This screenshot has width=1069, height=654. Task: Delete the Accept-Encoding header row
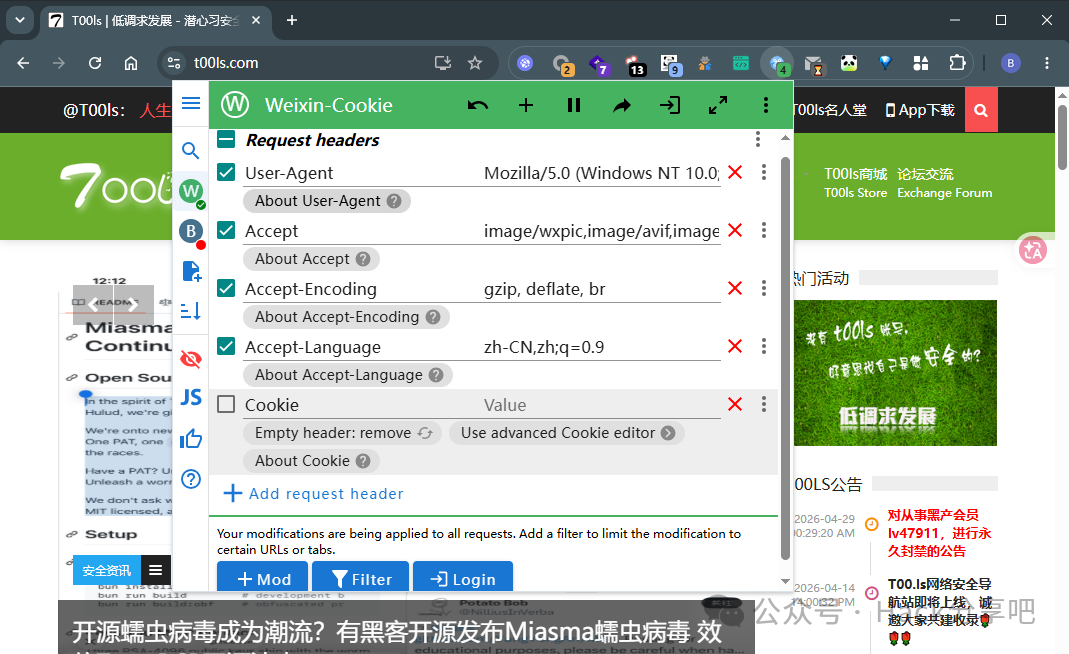pos(735,288)
